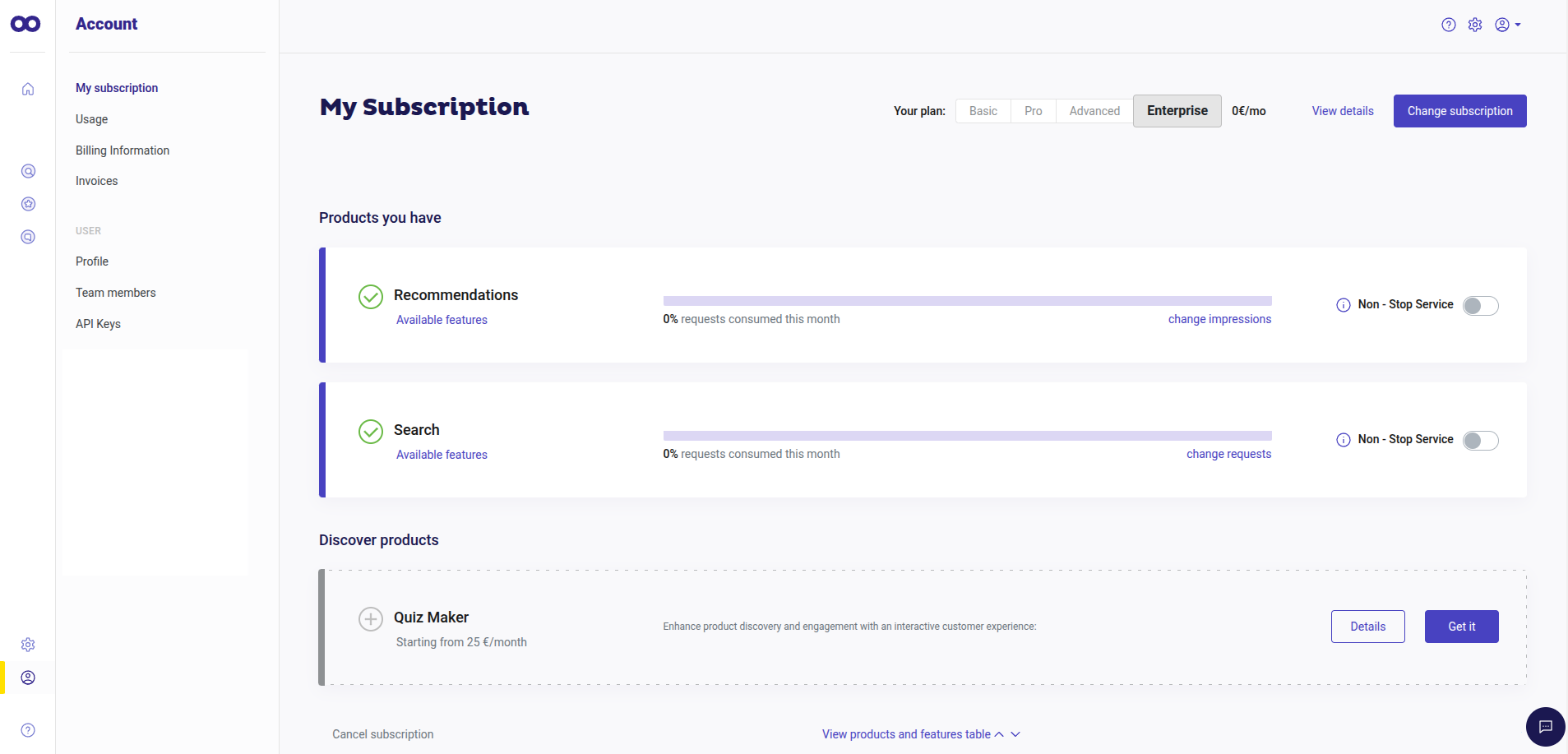The image size is (1568, 754).
Task: Click info icon beside Recommendations Non-Stop Service
Action: tap(1344, 305)
